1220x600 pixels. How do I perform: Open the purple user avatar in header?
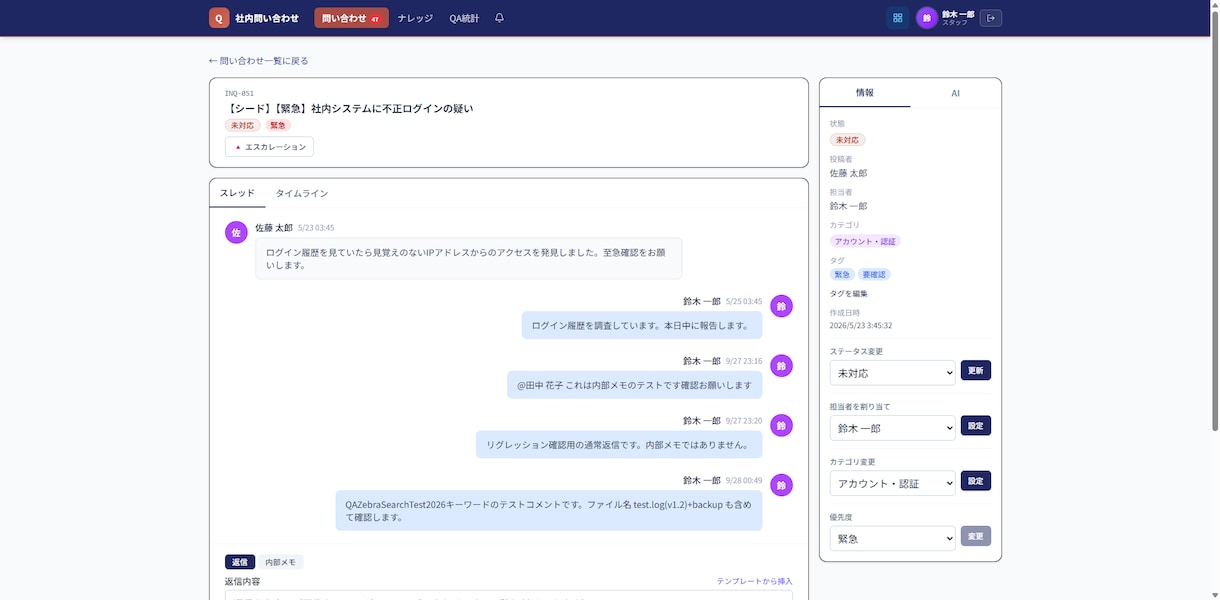point(927,18)
